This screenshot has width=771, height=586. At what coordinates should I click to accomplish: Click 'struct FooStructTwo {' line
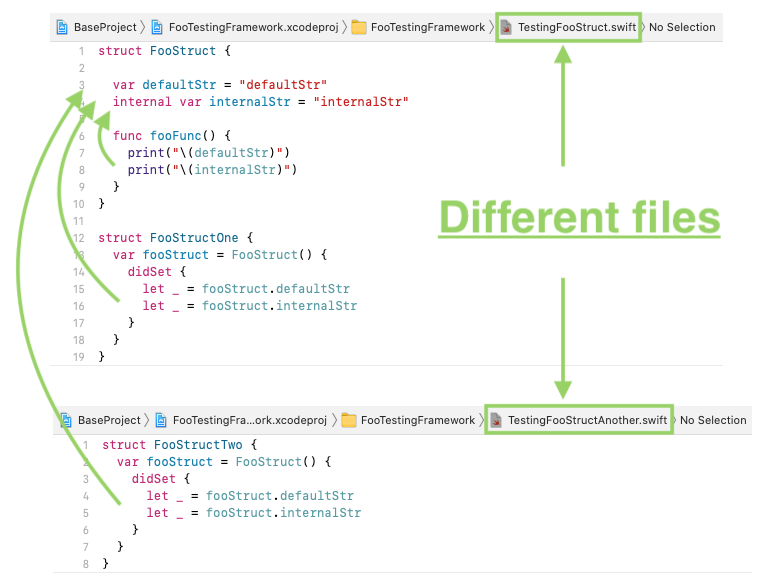[x=179, y=445]
